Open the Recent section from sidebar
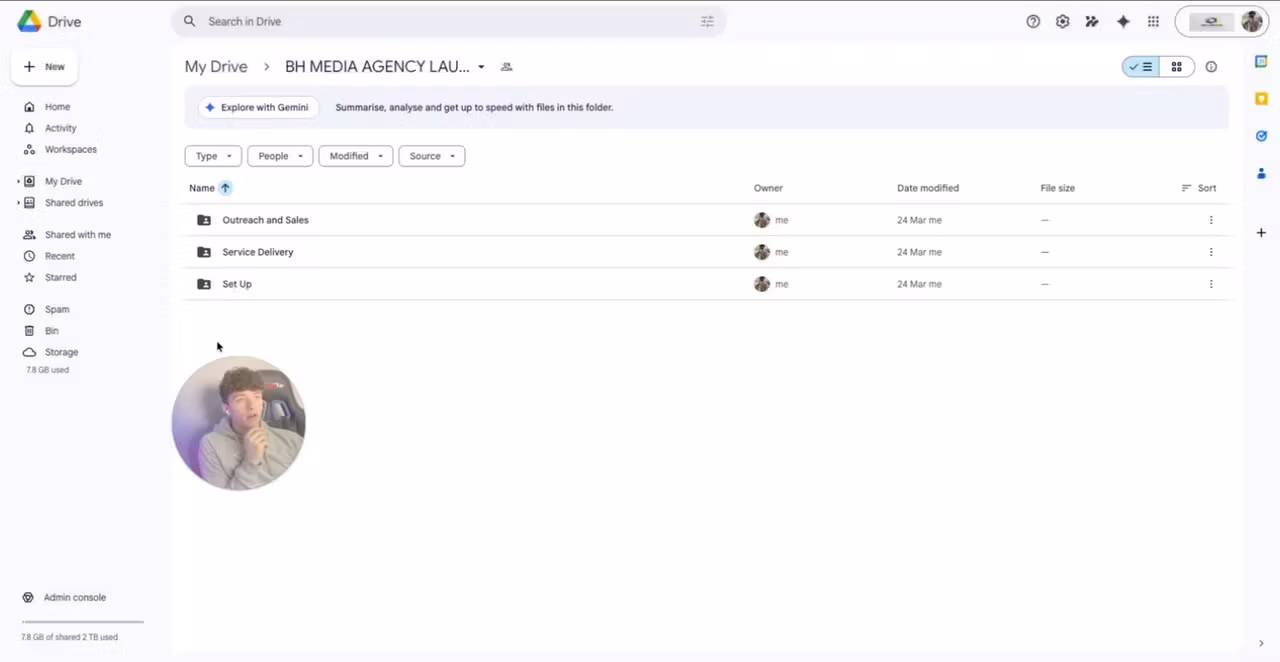1280x662 pixels. click(x=59, y=255)
